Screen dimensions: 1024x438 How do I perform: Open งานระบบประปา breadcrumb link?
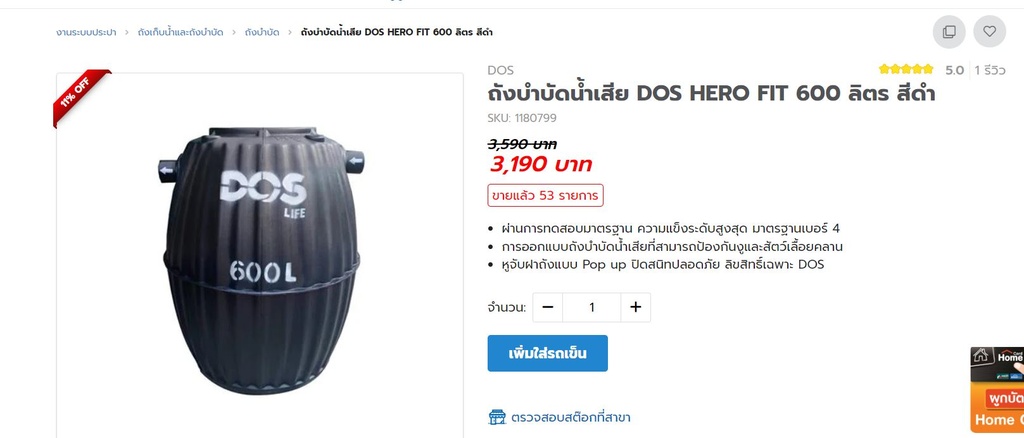point(86,32)
